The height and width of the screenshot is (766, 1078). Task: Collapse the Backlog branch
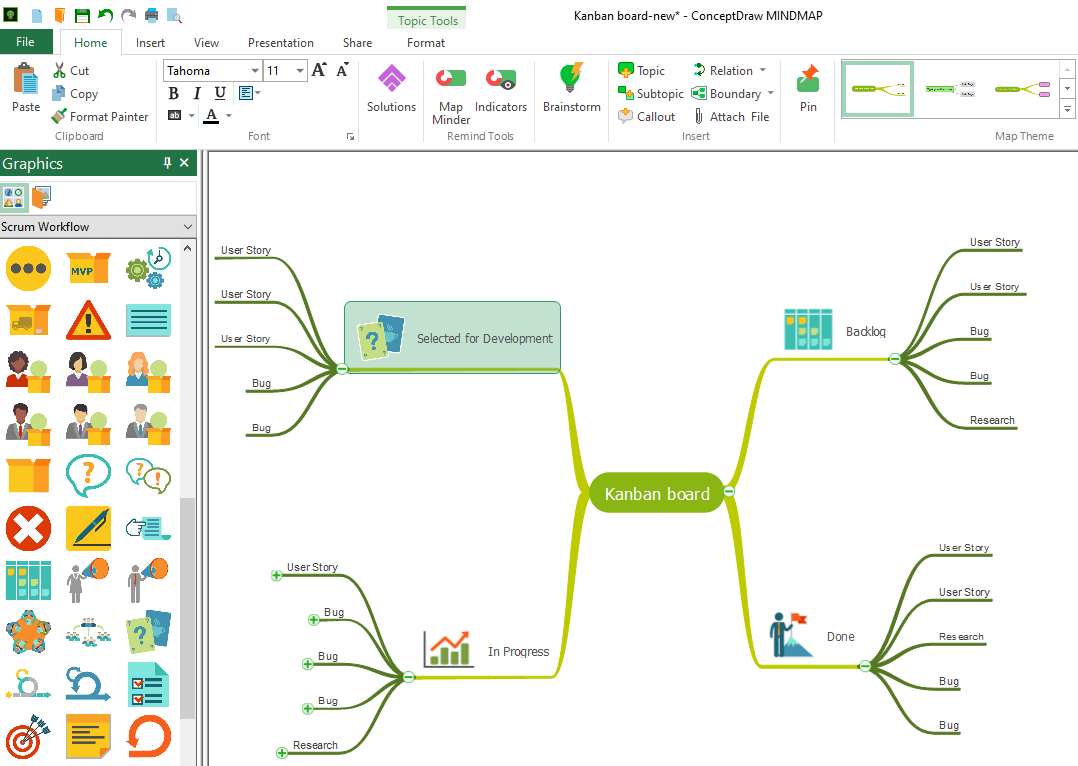(894, 359)
